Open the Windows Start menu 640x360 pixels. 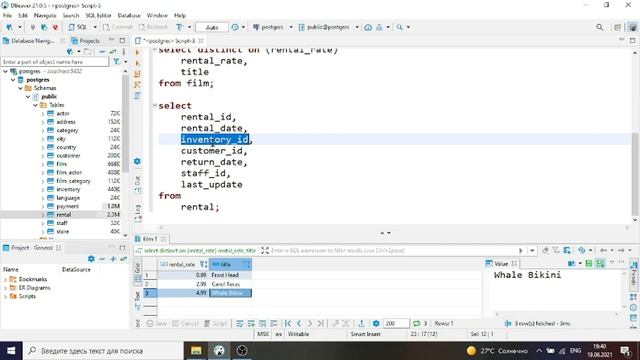tap(11, 351)
